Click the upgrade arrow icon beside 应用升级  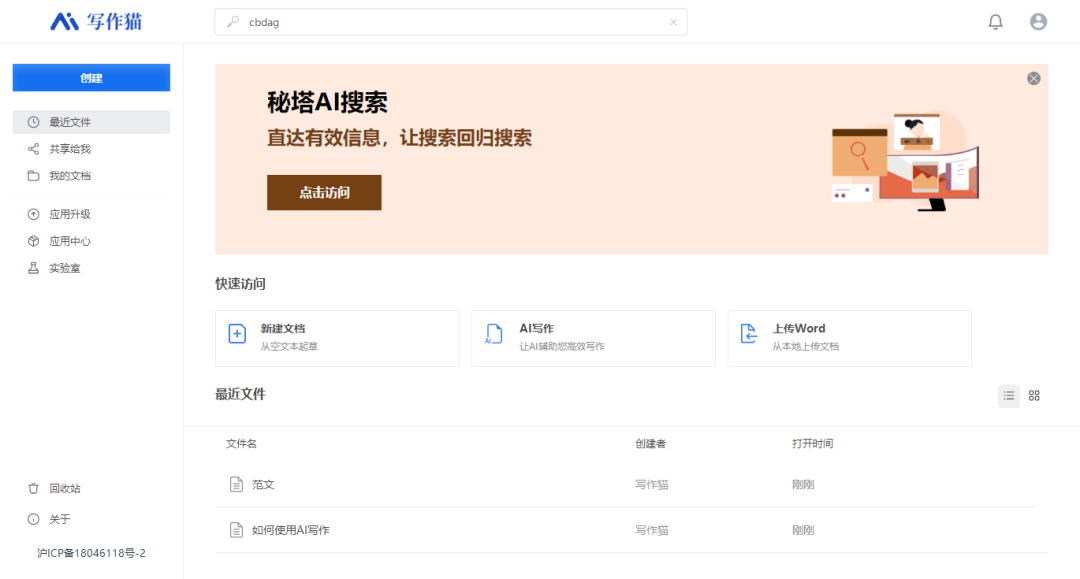point(33,214)
